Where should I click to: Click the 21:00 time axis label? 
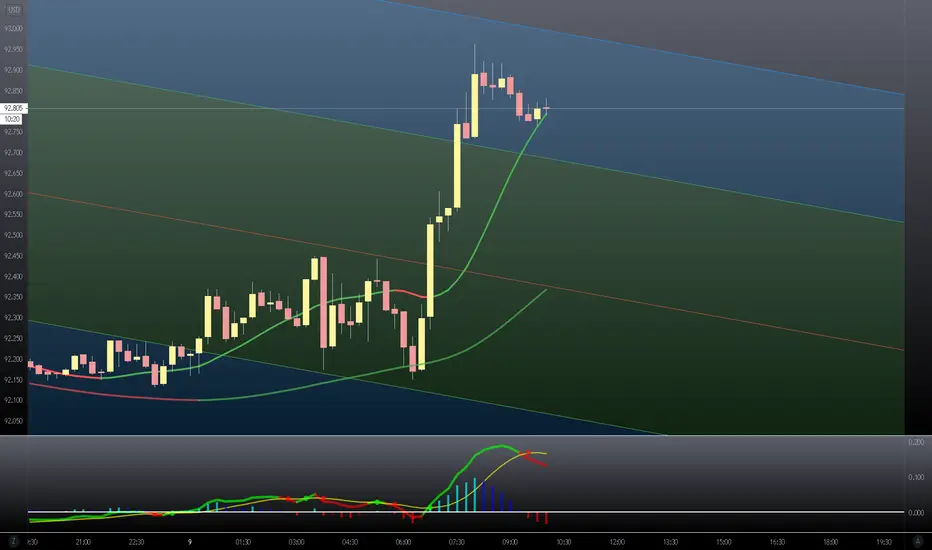[x=83, y=542]
